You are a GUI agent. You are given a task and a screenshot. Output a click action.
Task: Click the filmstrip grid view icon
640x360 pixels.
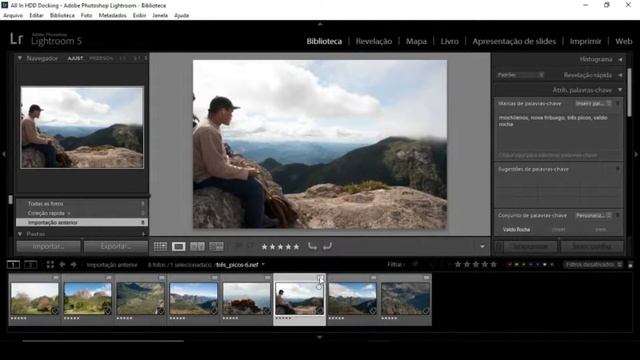[x=50, y=264]
